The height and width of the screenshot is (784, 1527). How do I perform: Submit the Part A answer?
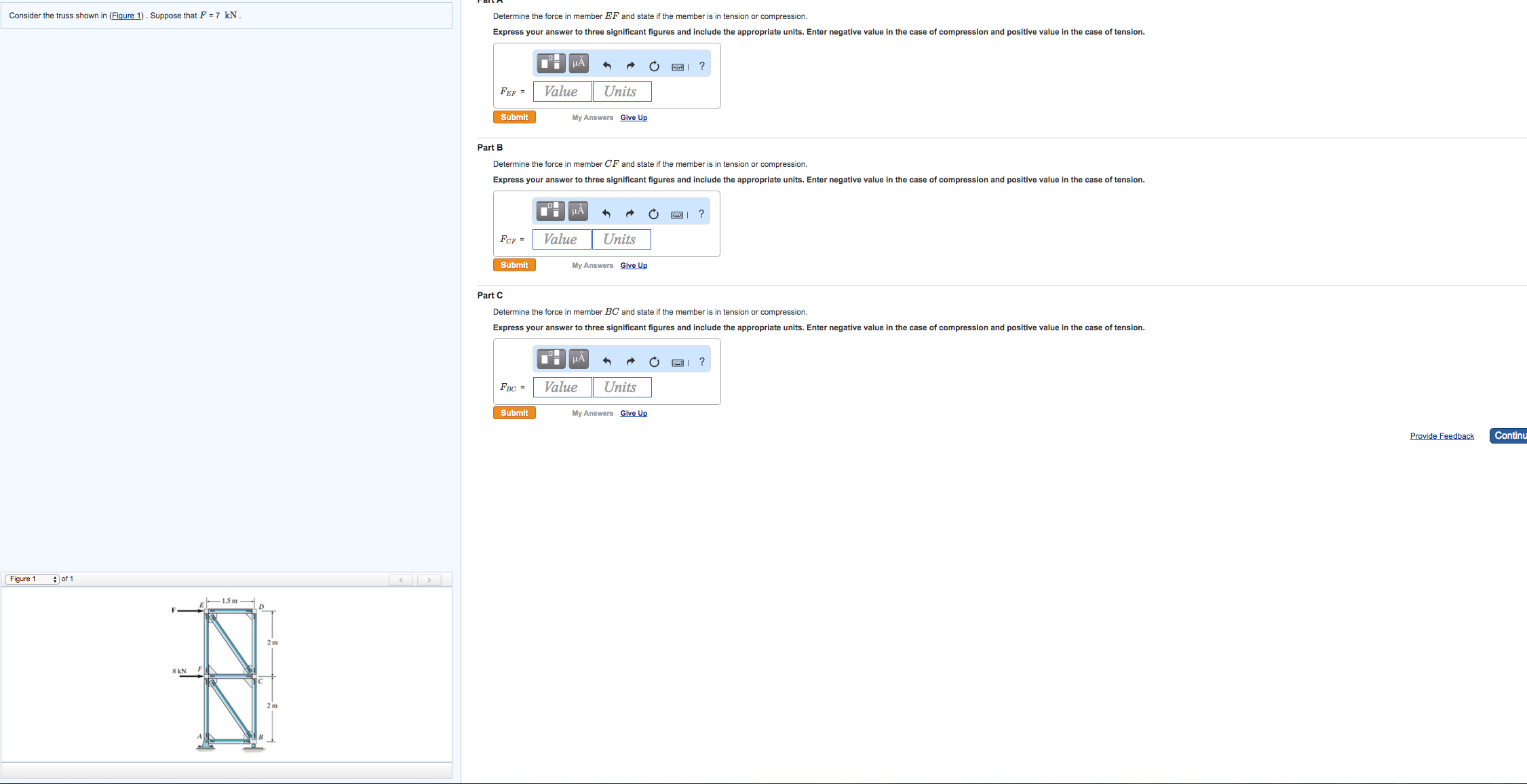pos(514,117)
